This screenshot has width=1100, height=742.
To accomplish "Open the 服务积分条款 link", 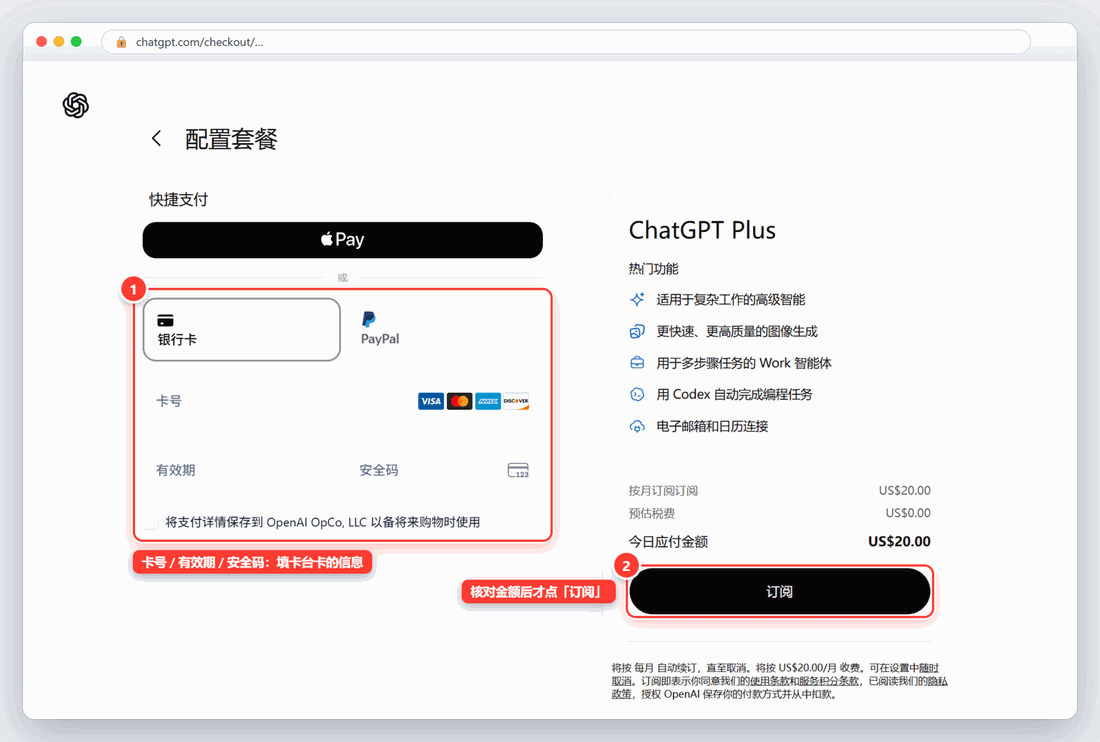I will pyautogui.click(x=827, y=681).
